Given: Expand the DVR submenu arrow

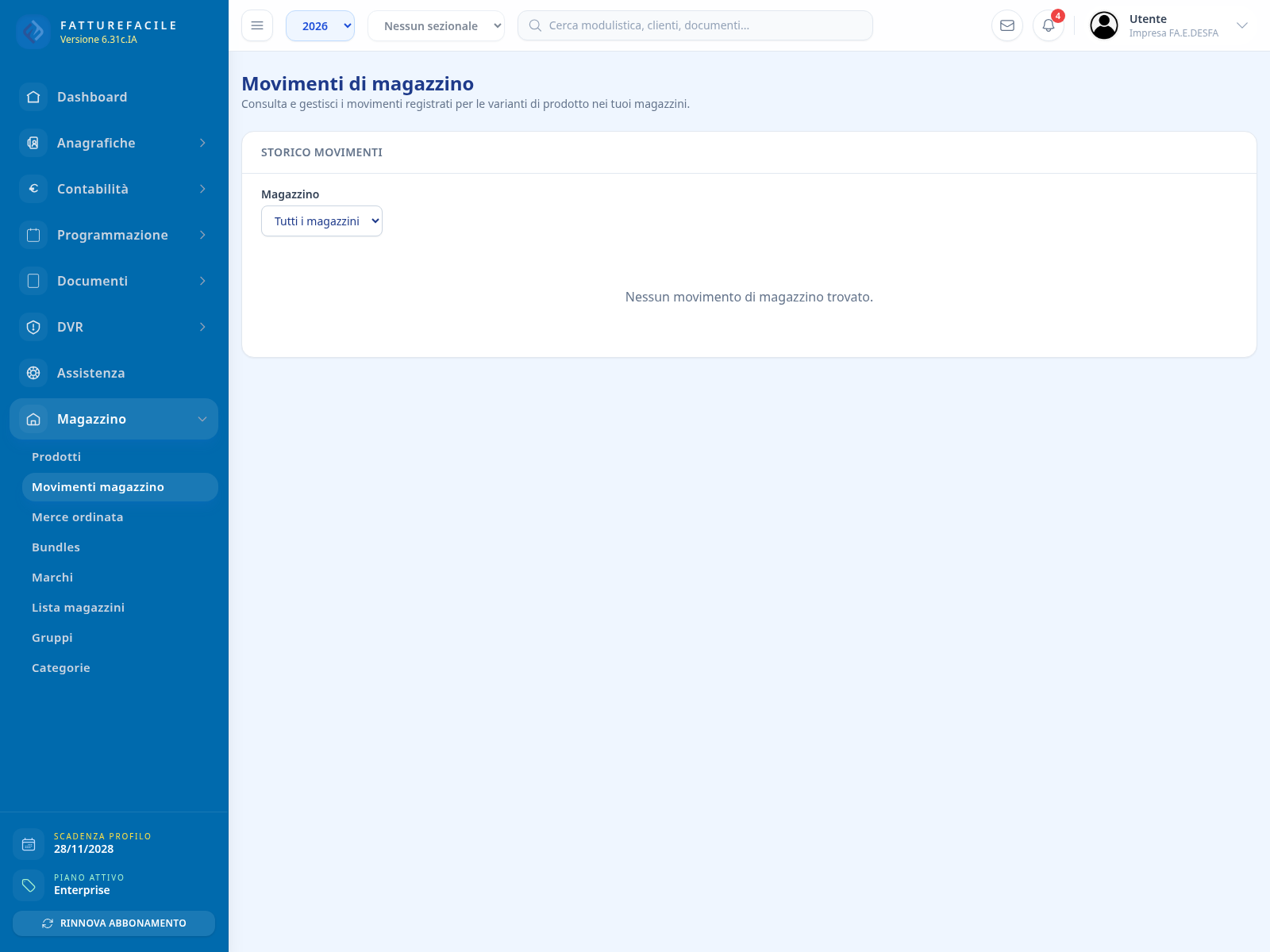Looking at the screenshot, I should coord(202,327).
